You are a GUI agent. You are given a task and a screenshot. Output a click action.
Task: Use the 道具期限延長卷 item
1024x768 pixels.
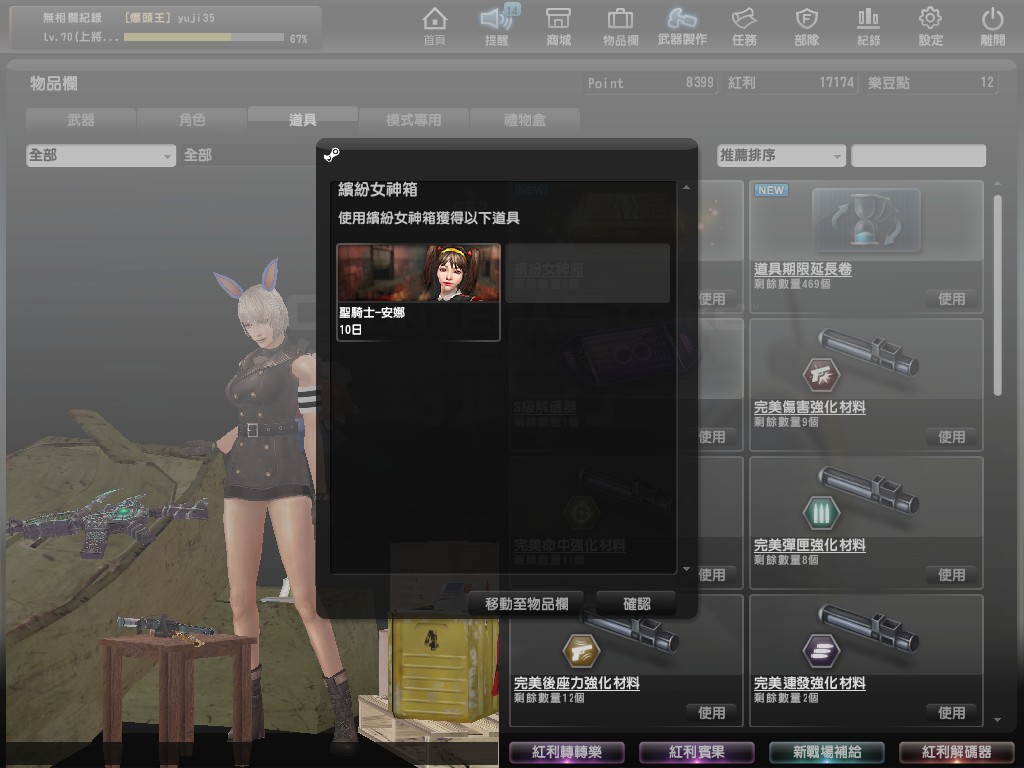click(952, 299)
